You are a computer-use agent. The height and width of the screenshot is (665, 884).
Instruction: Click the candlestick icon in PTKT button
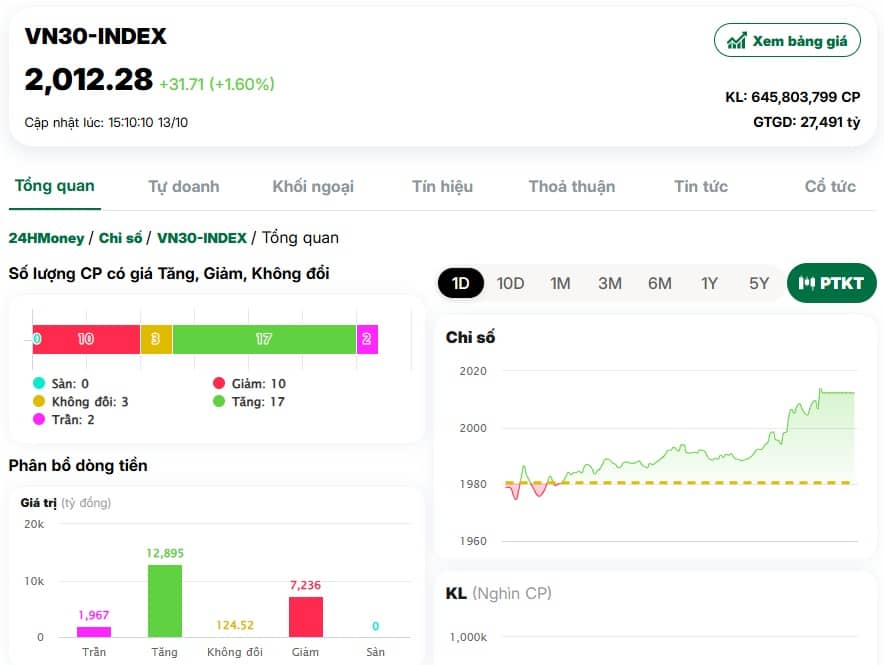pos(807,283)
